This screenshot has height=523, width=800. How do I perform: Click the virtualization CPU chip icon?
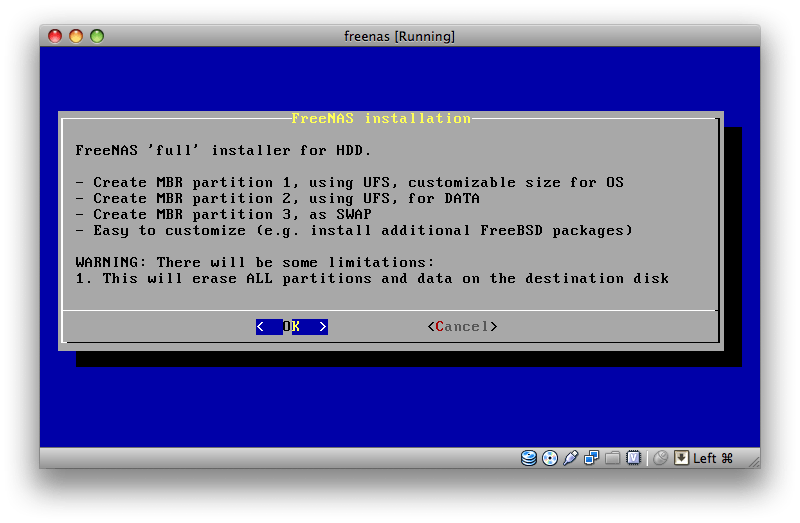click(633, 458)
